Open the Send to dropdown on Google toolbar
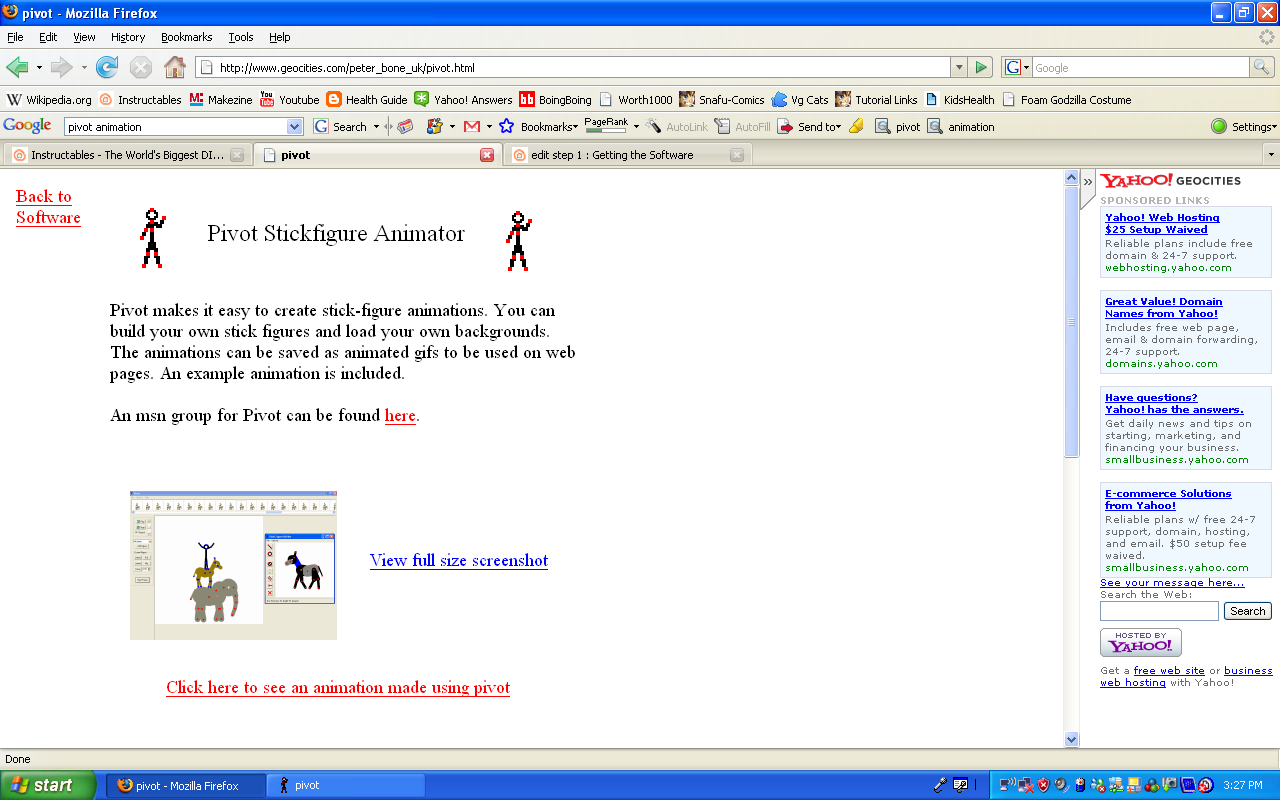This screenshot has width=1280, height=800. pyautogui.click(x=818, y=127)
